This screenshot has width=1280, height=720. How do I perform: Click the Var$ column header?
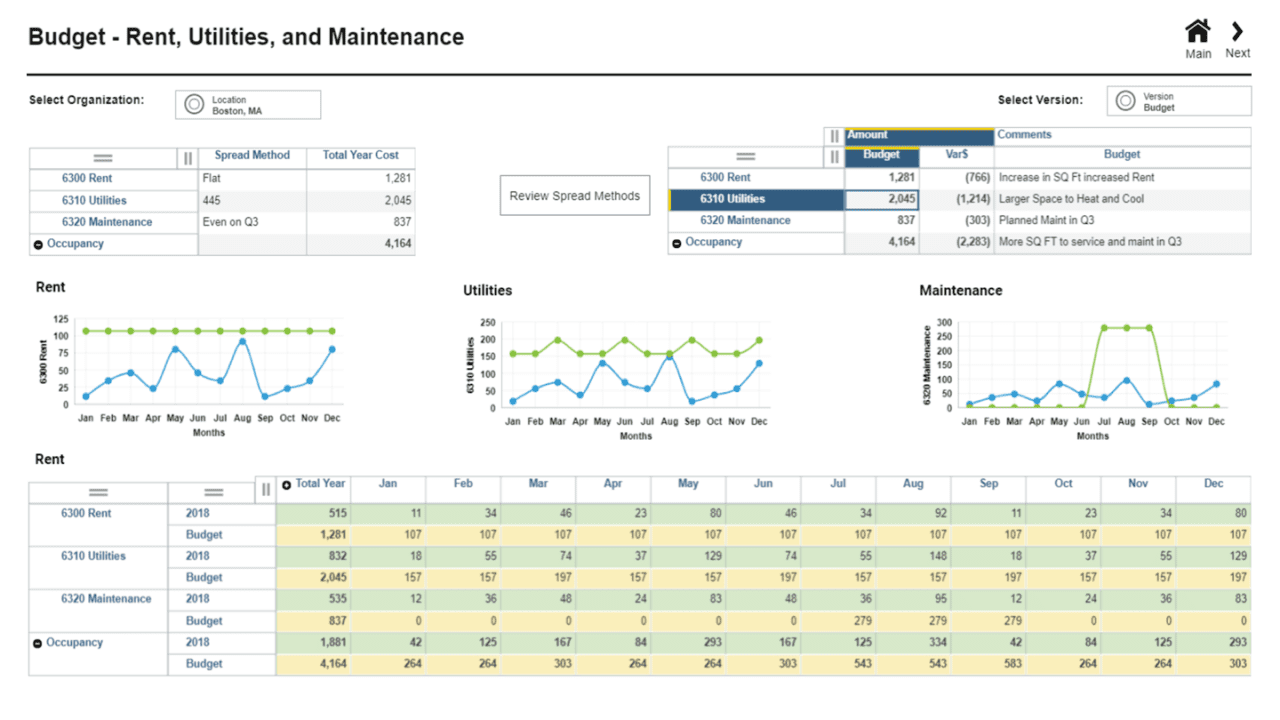click(956, 155)
